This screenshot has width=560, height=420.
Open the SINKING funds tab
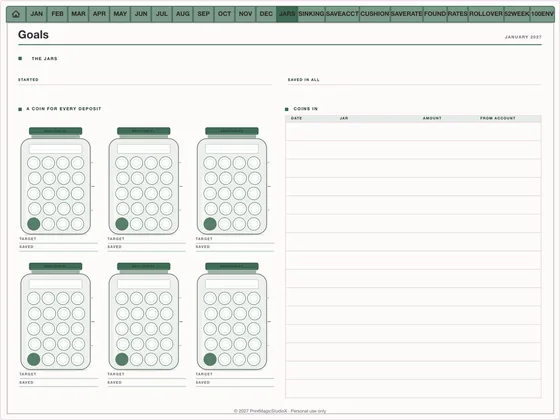tap(311, 14)
